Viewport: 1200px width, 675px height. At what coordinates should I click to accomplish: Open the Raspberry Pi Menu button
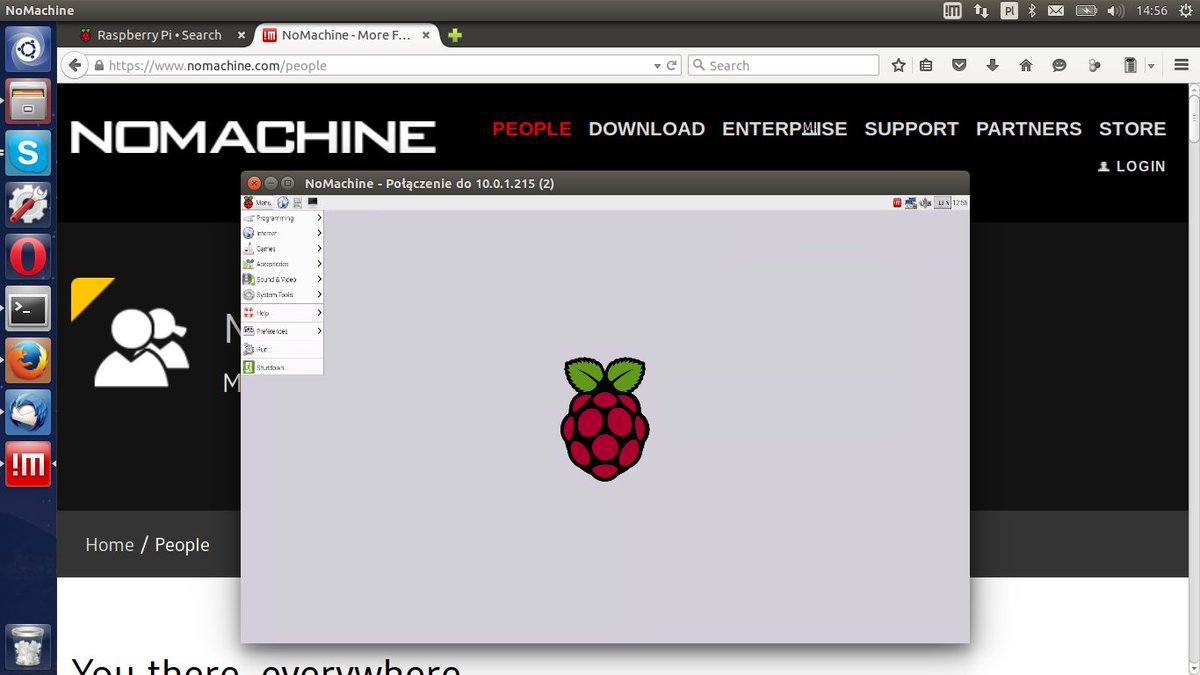pos(257,203)
